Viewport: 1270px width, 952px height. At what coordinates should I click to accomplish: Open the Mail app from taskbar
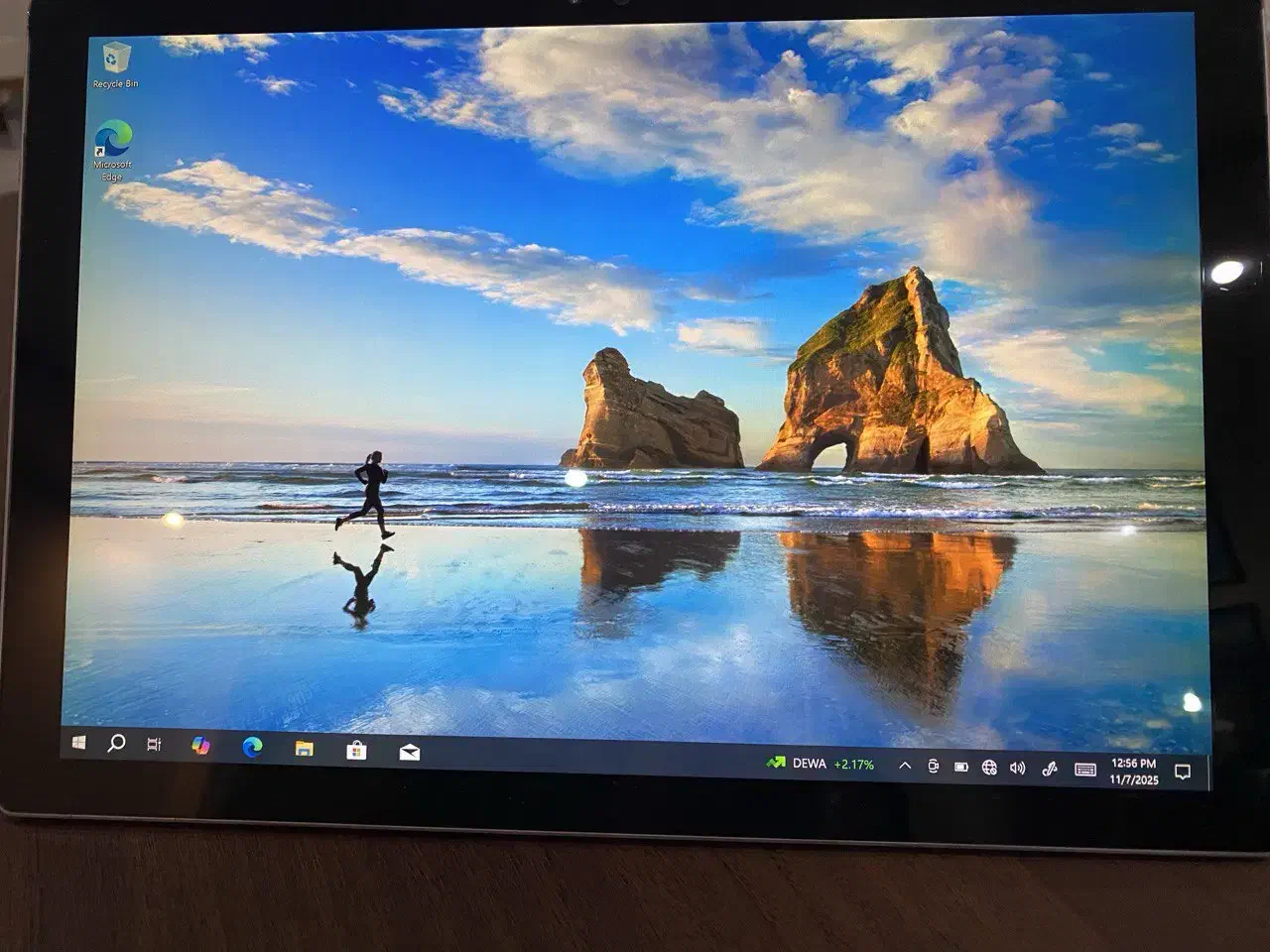coord(409,753)
